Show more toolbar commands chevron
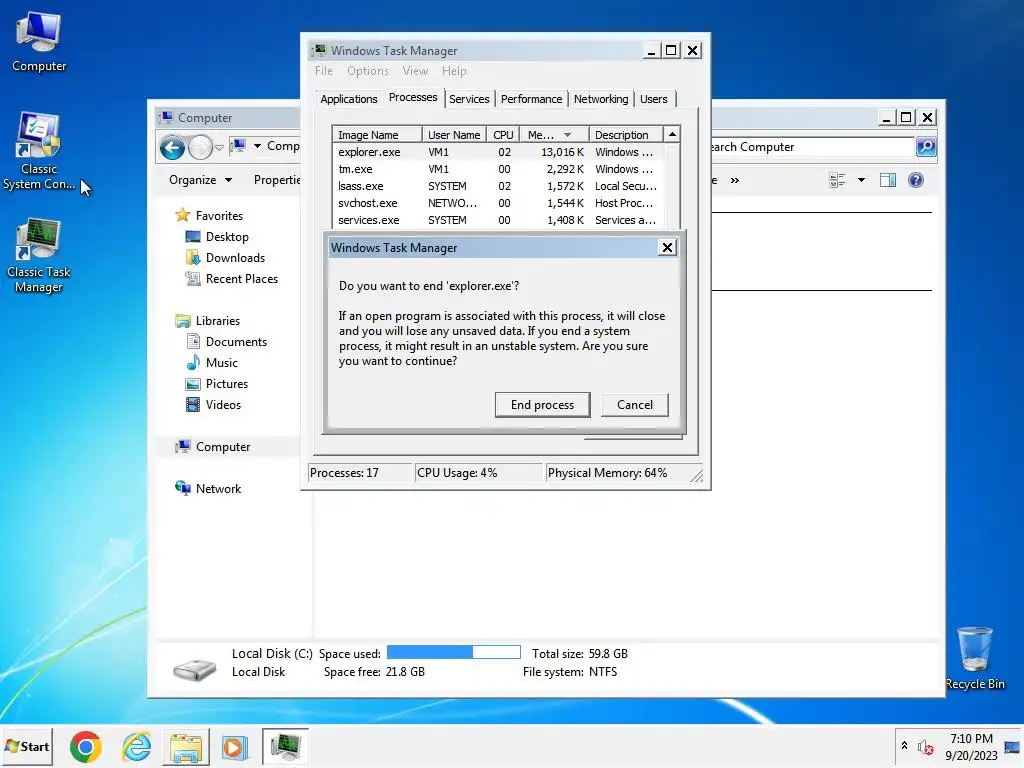1024x768 pixels. (735, 180)
